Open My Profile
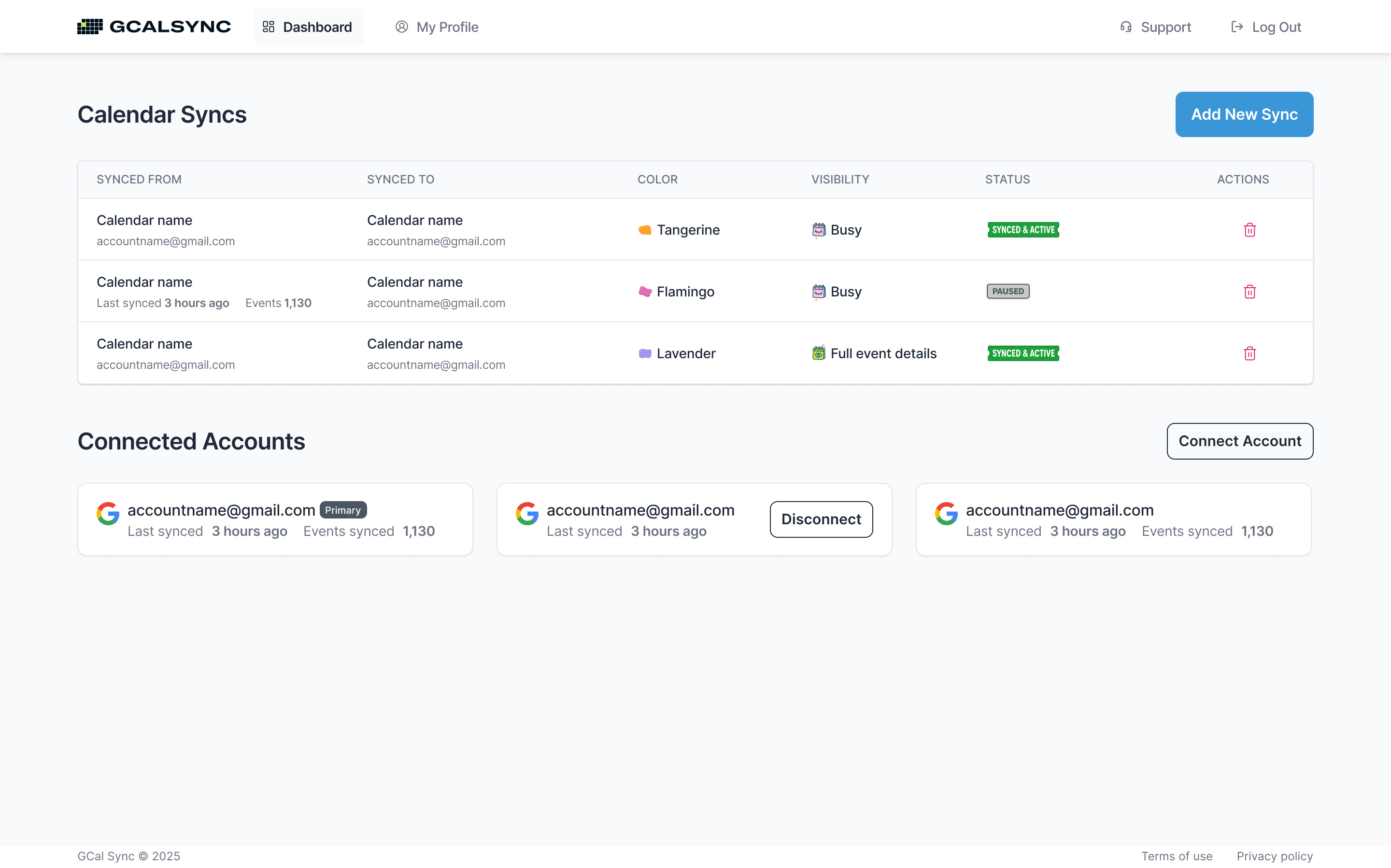 click(437, 27)
